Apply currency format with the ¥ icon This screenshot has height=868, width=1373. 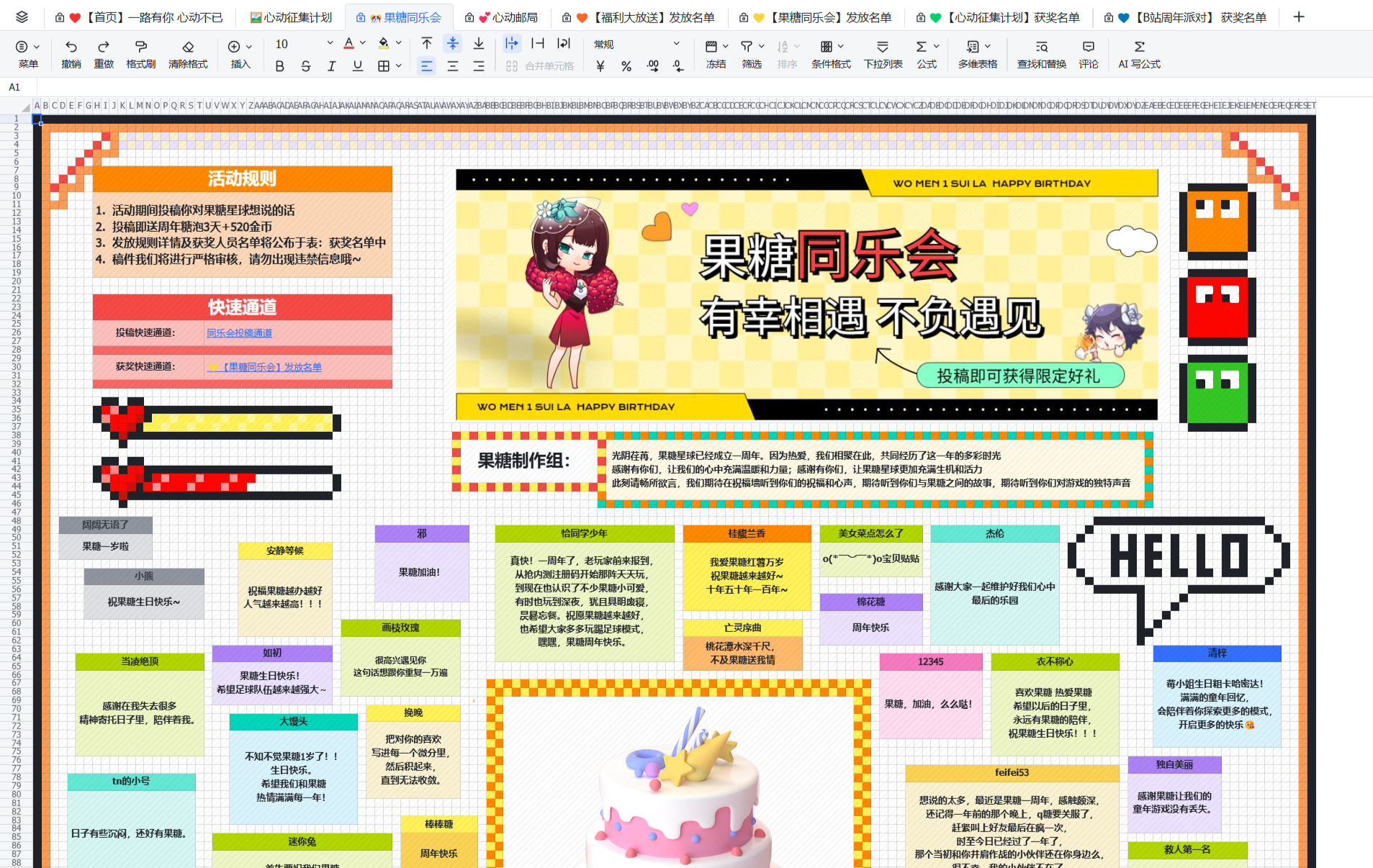(x=600, y=66)
